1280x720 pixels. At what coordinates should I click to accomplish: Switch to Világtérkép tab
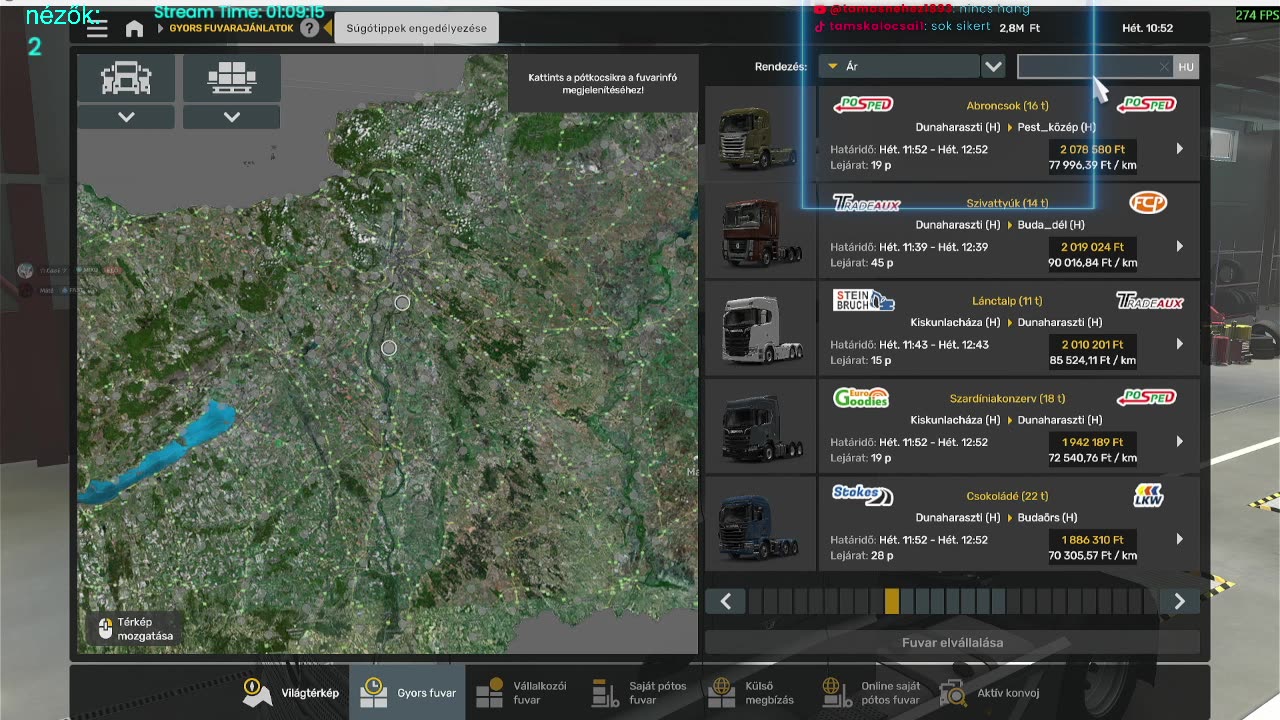(292, 692)
